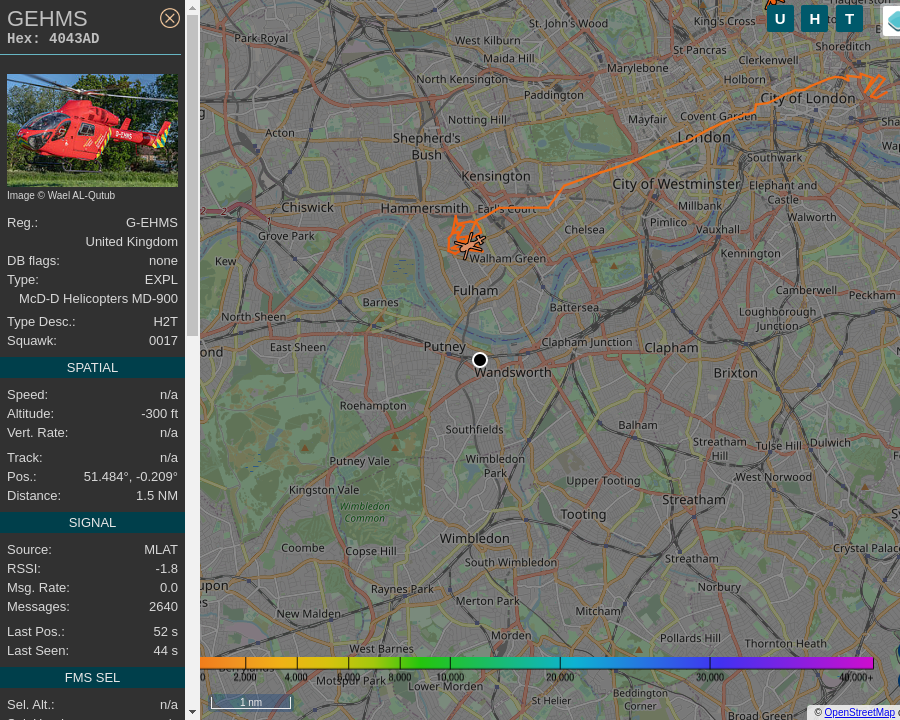This screenshot has width=900, height=720.
Task: Click the Distance value 1.5 NM
Action: click(x=157, y=496)
